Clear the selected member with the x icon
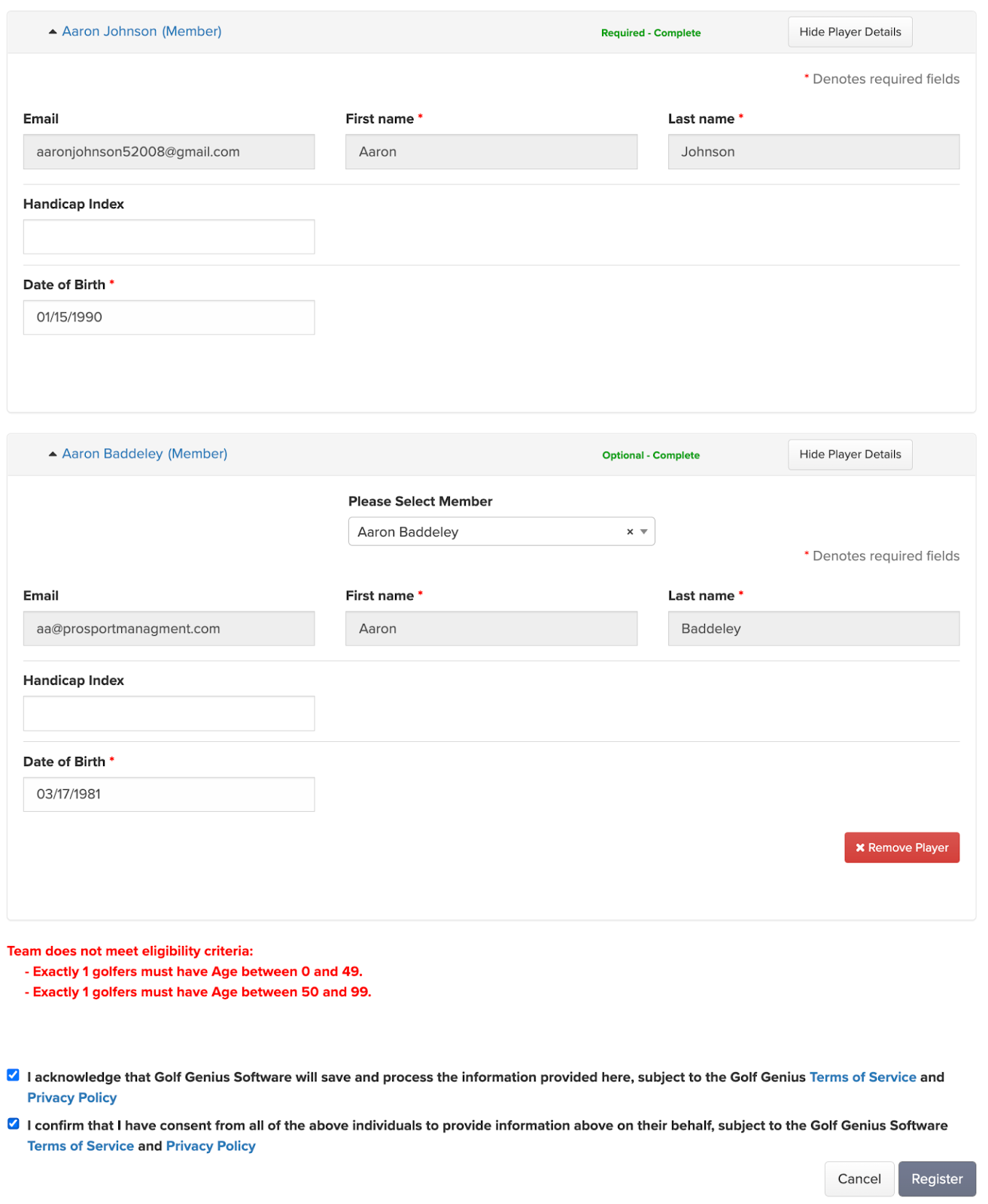 coord(630,532)
